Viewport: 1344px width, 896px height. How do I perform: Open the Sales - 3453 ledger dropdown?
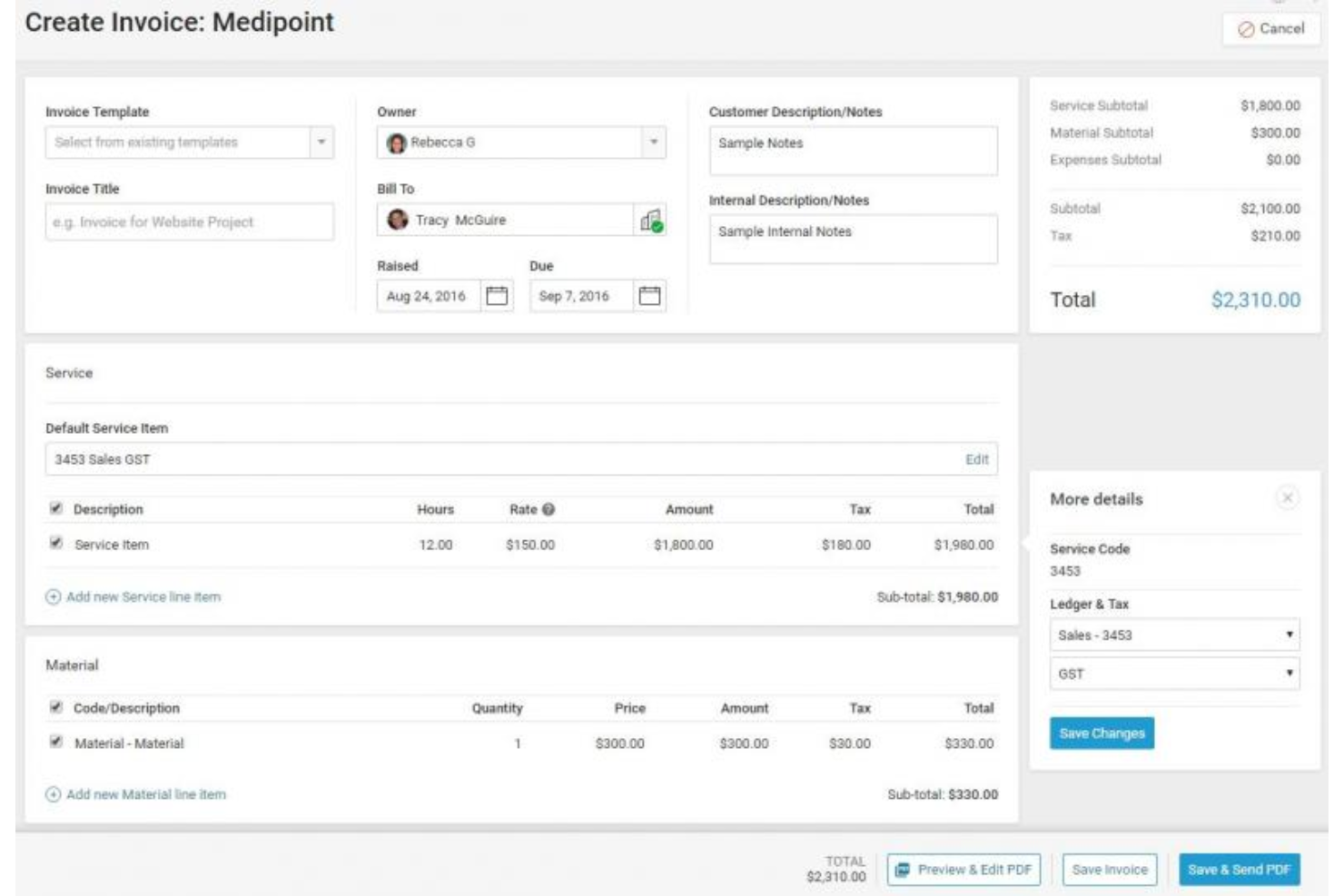1174,635
